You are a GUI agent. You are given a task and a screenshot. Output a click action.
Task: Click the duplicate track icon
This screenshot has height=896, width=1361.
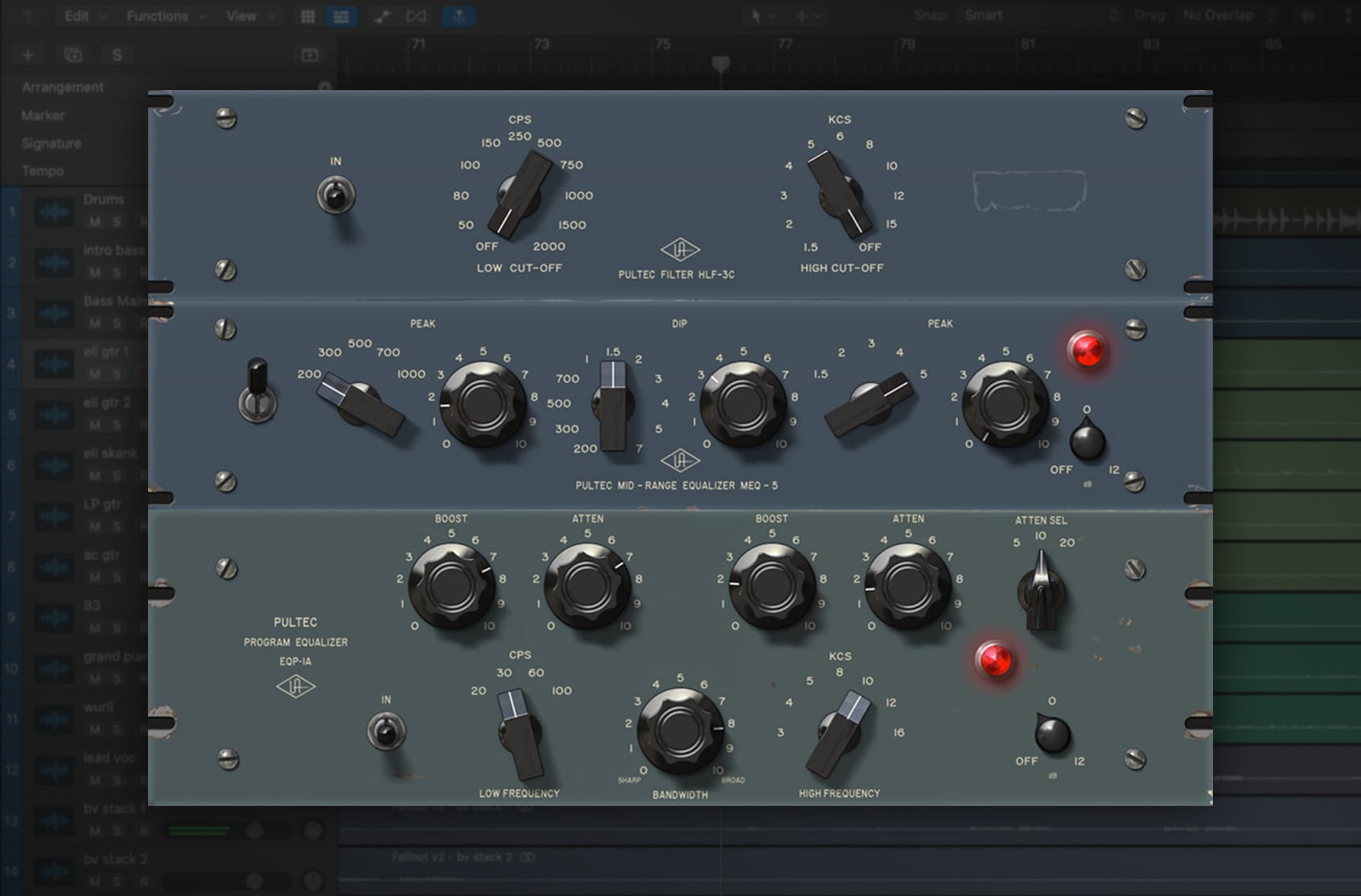(72, 55)
